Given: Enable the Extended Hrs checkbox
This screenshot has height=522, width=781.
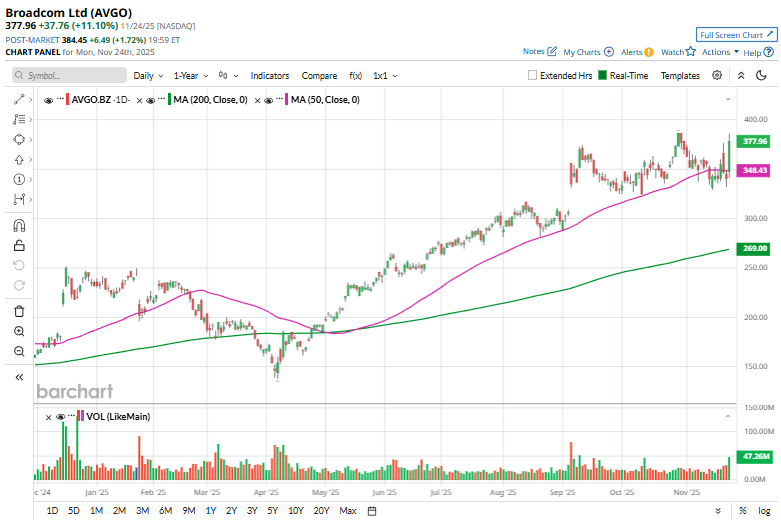Looking at the screenshot, I should [533, 75].
